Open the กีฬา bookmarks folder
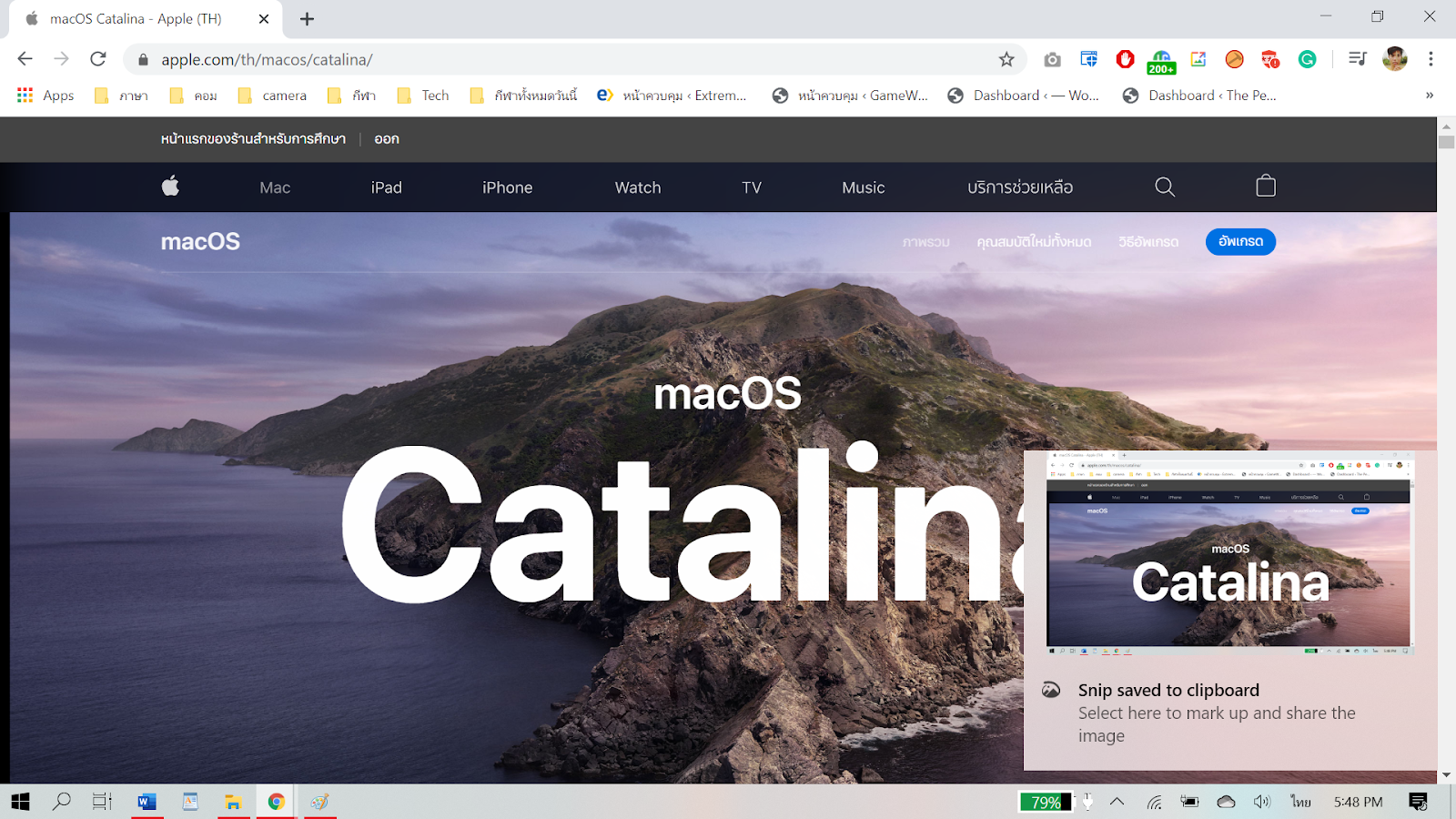The width and height of the screenshot is (1456, 819). pyautogui.click(x=351, y=96)
